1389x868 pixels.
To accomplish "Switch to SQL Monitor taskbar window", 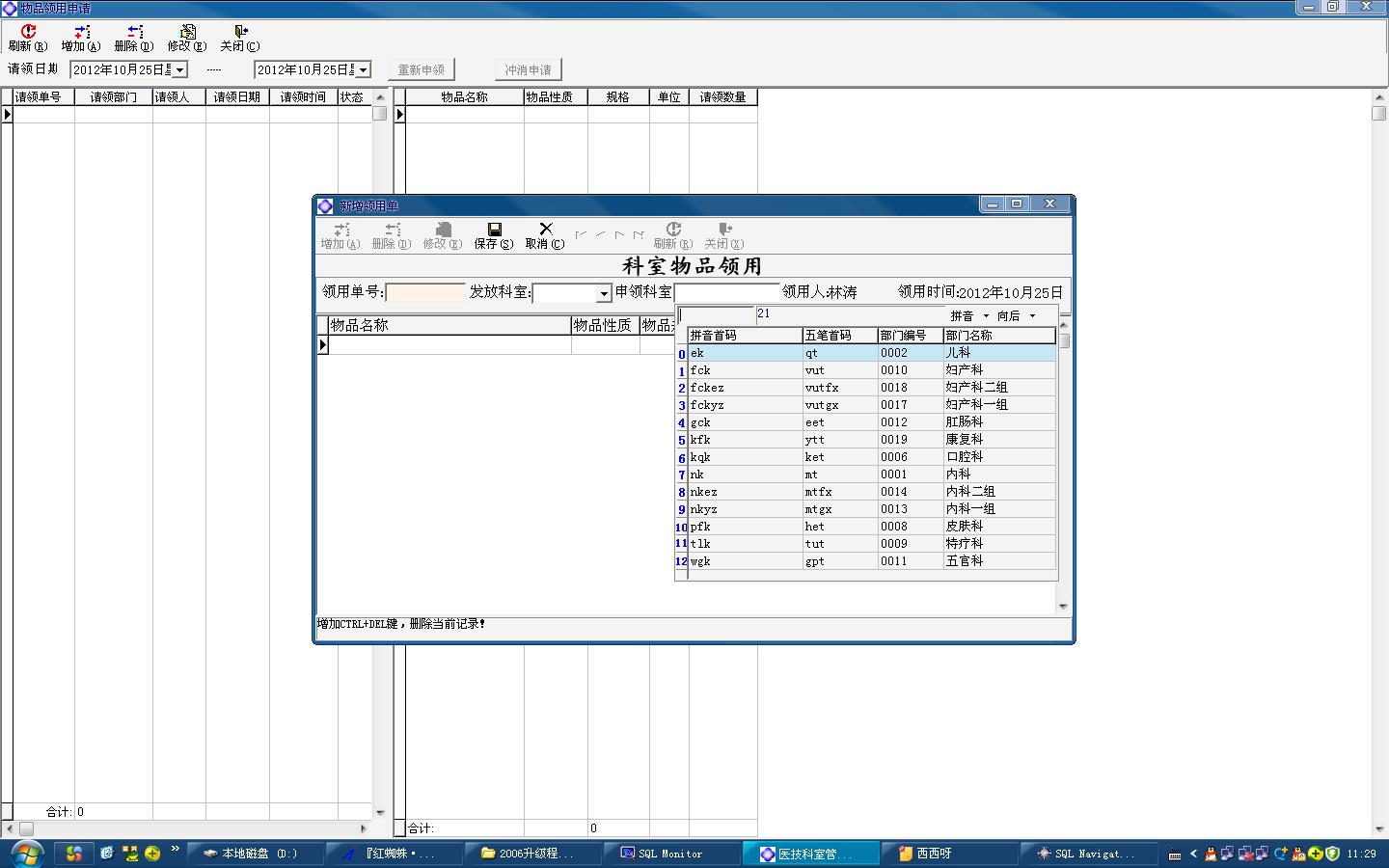I will [671, 854].
